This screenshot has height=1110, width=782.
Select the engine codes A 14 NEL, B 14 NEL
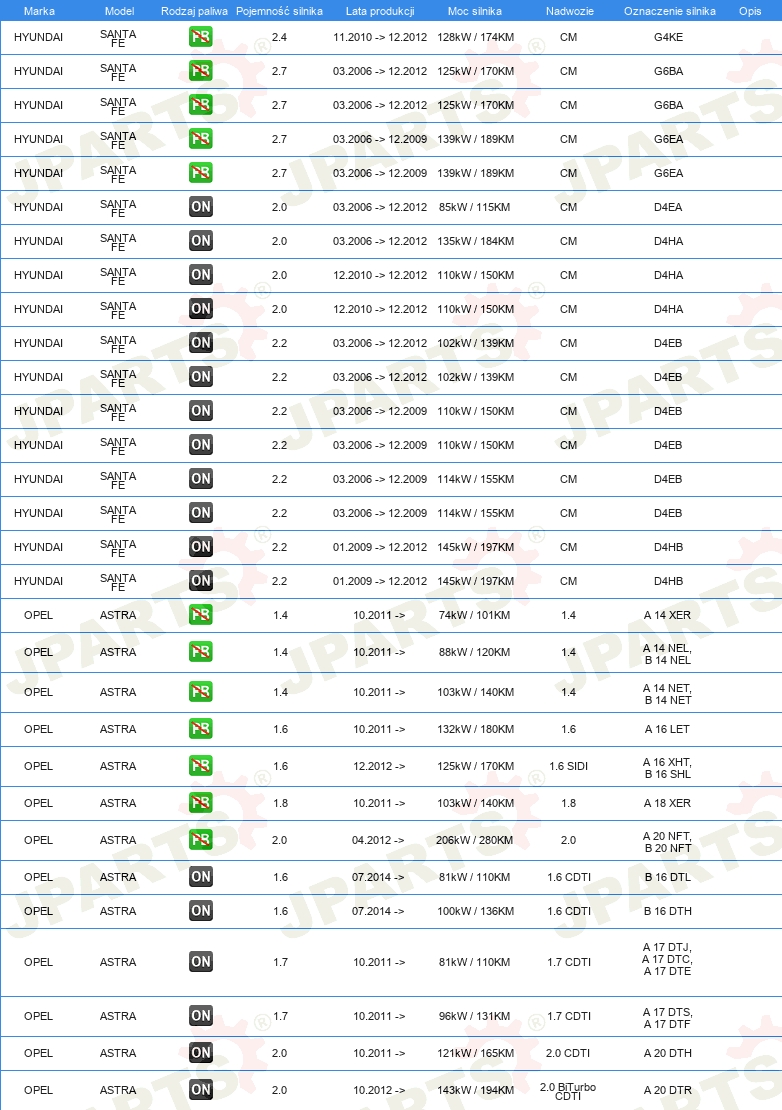tap(667, 654)
